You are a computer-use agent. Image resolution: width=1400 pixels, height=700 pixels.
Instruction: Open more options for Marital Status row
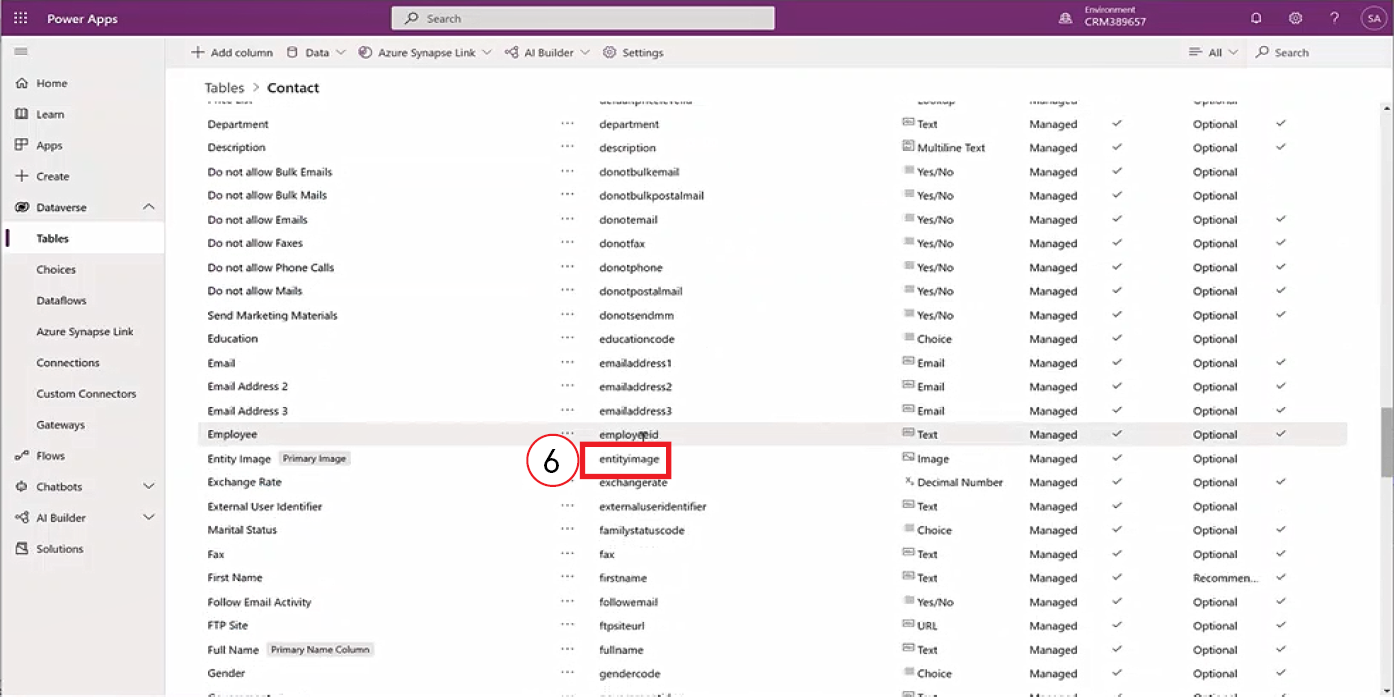click(x=568, y=530)
